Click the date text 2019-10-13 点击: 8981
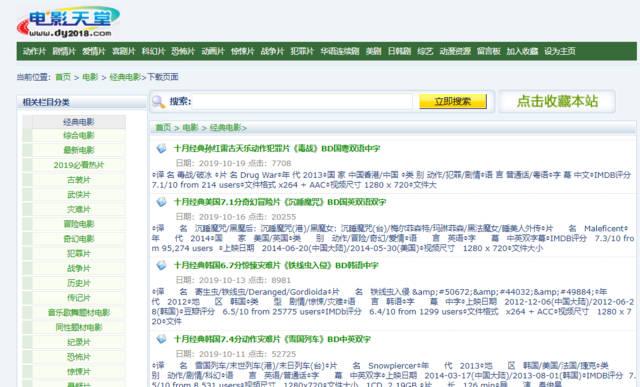 pos(233,280)
